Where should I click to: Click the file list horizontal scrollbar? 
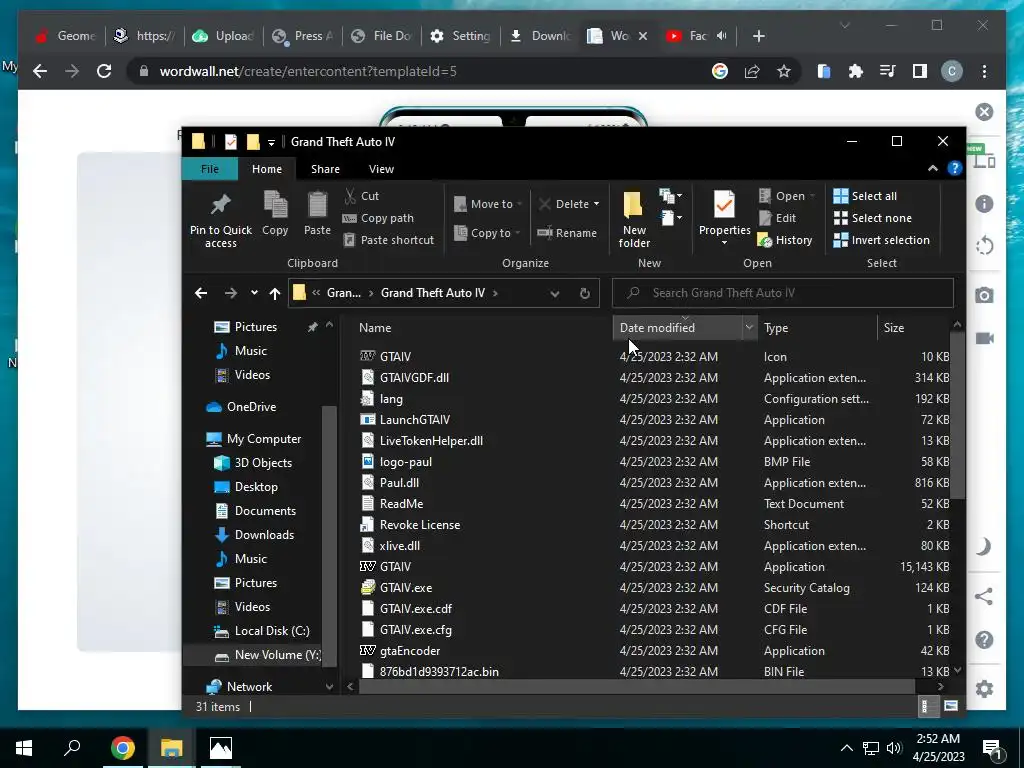click(x=636, y=686)
